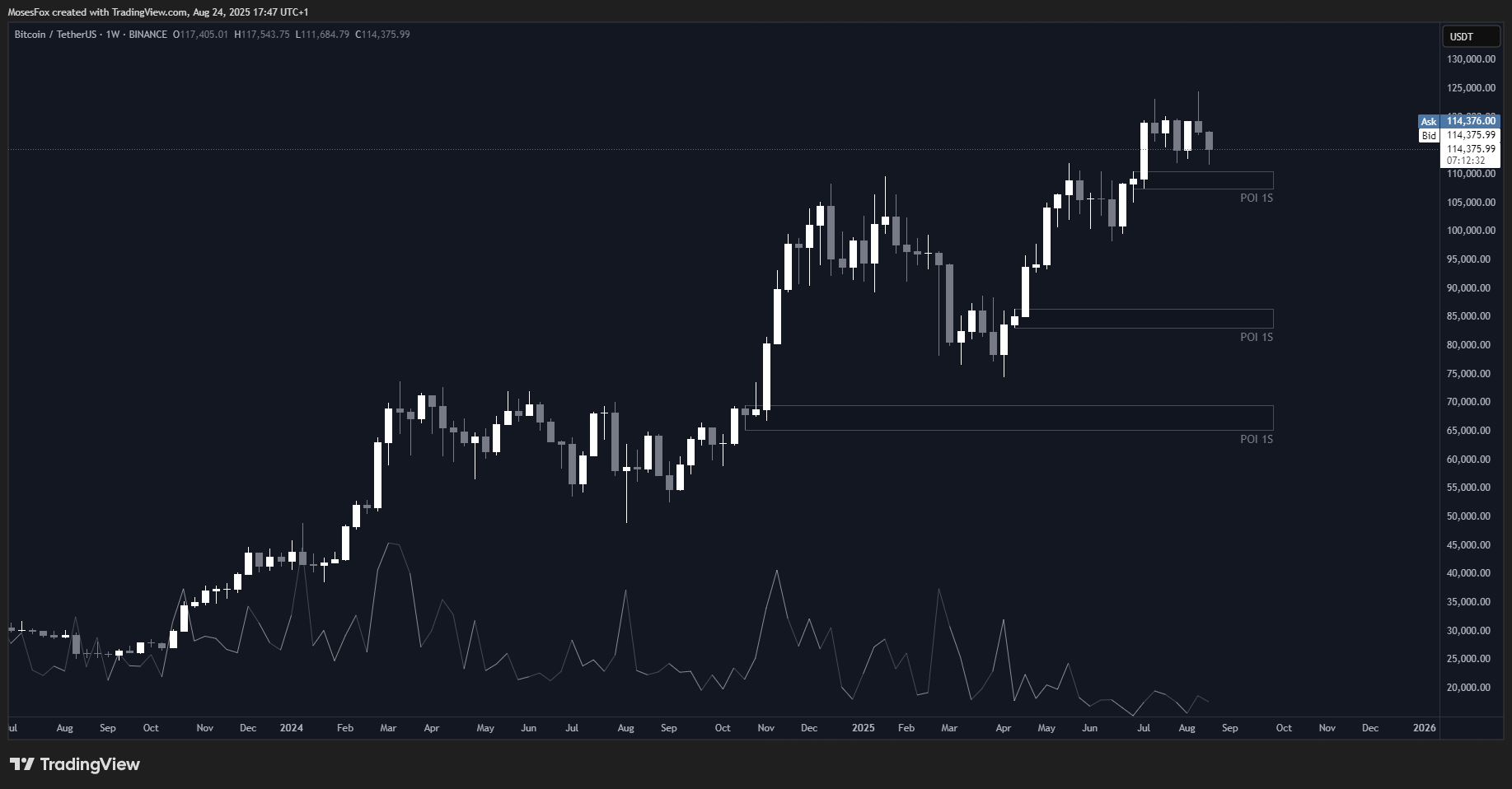Click the white Bid price label
The width and height of the screenshot is (1512, 789).
pos(1429,135)
